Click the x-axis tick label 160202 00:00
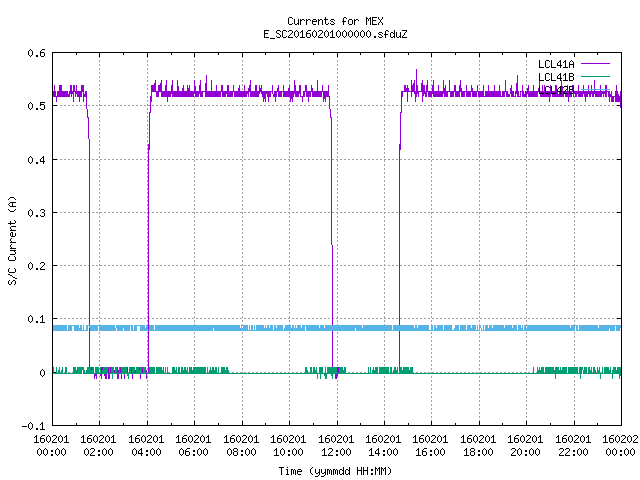Viewport: 640px width, 480px height. [x=620, y=446]
